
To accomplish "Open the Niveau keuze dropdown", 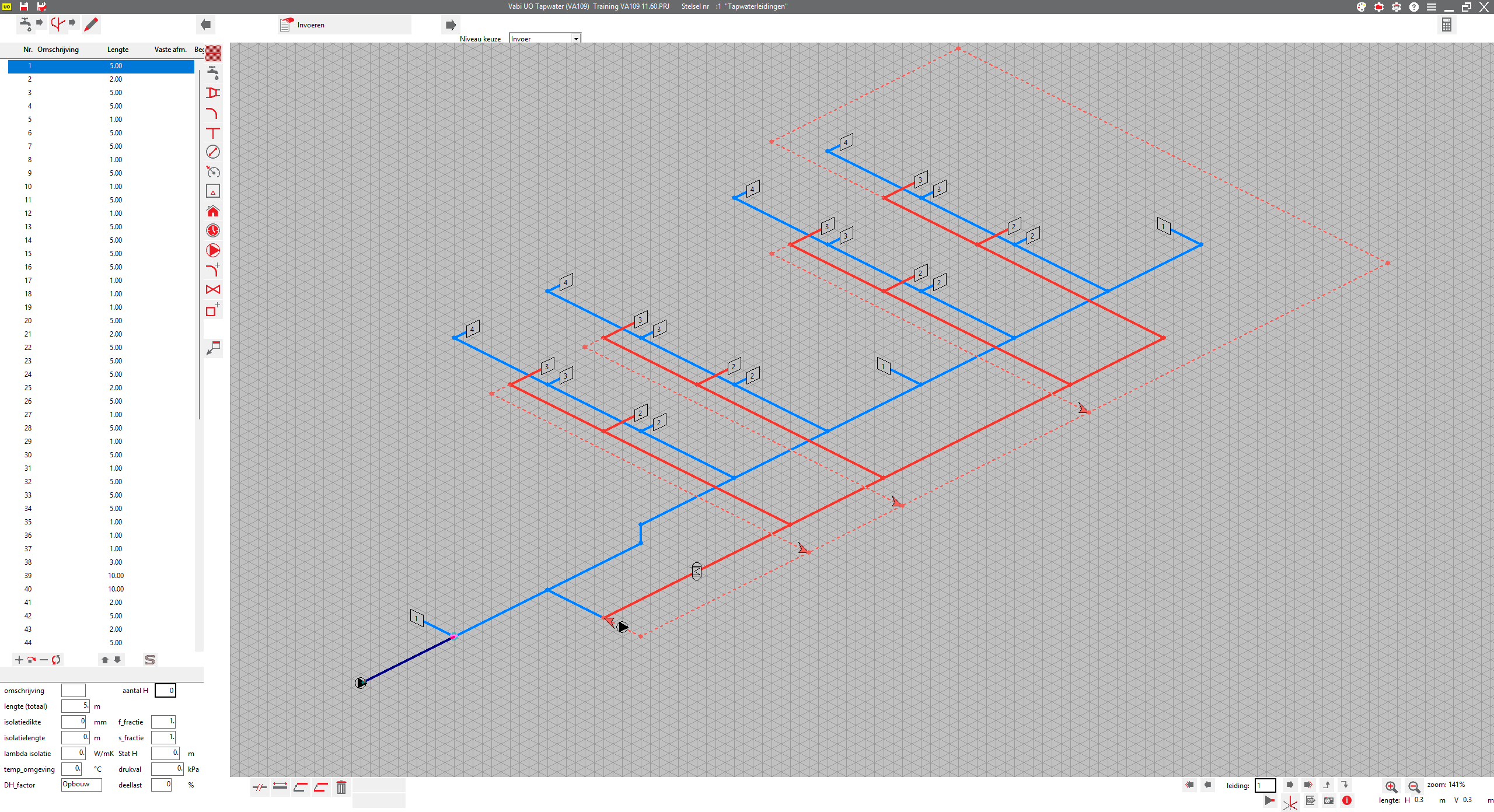I will coord(575,39).
